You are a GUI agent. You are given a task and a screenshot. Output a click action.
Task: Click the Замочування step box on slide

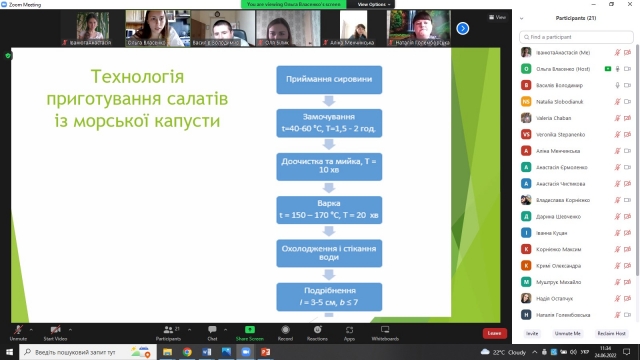[x=329, y=123]
